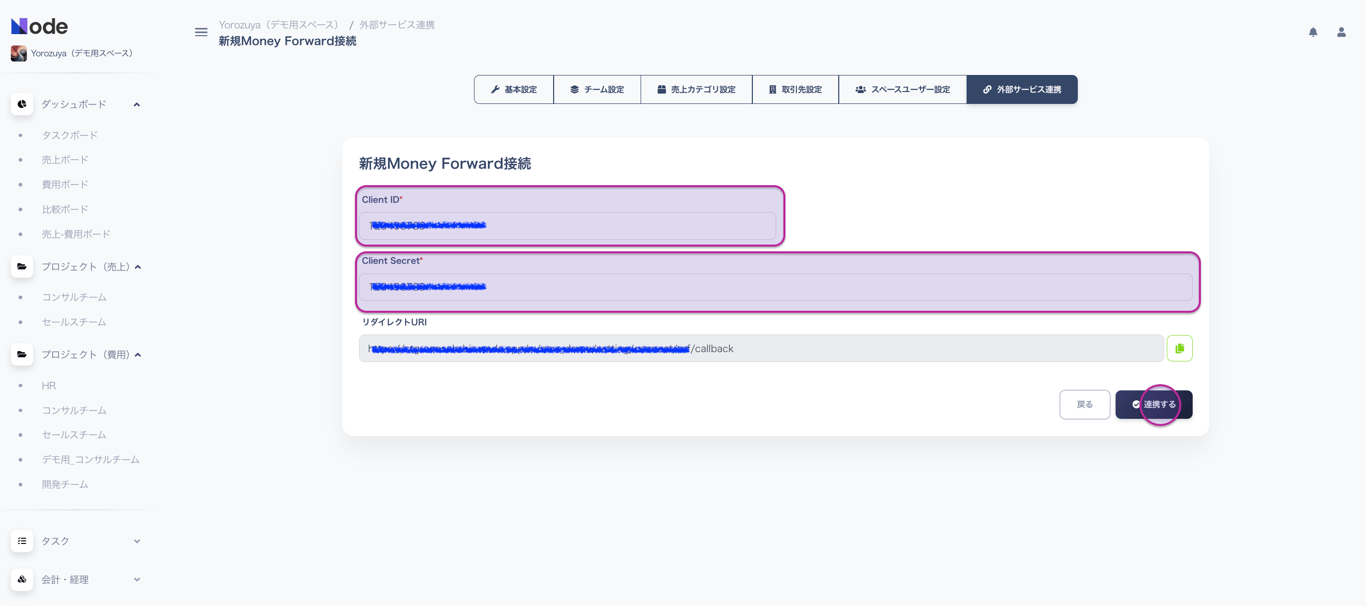This screenshot has height=606, width=1366.
Task: Select the スペースユーザー設定 tab
Action: click(902, 89)
